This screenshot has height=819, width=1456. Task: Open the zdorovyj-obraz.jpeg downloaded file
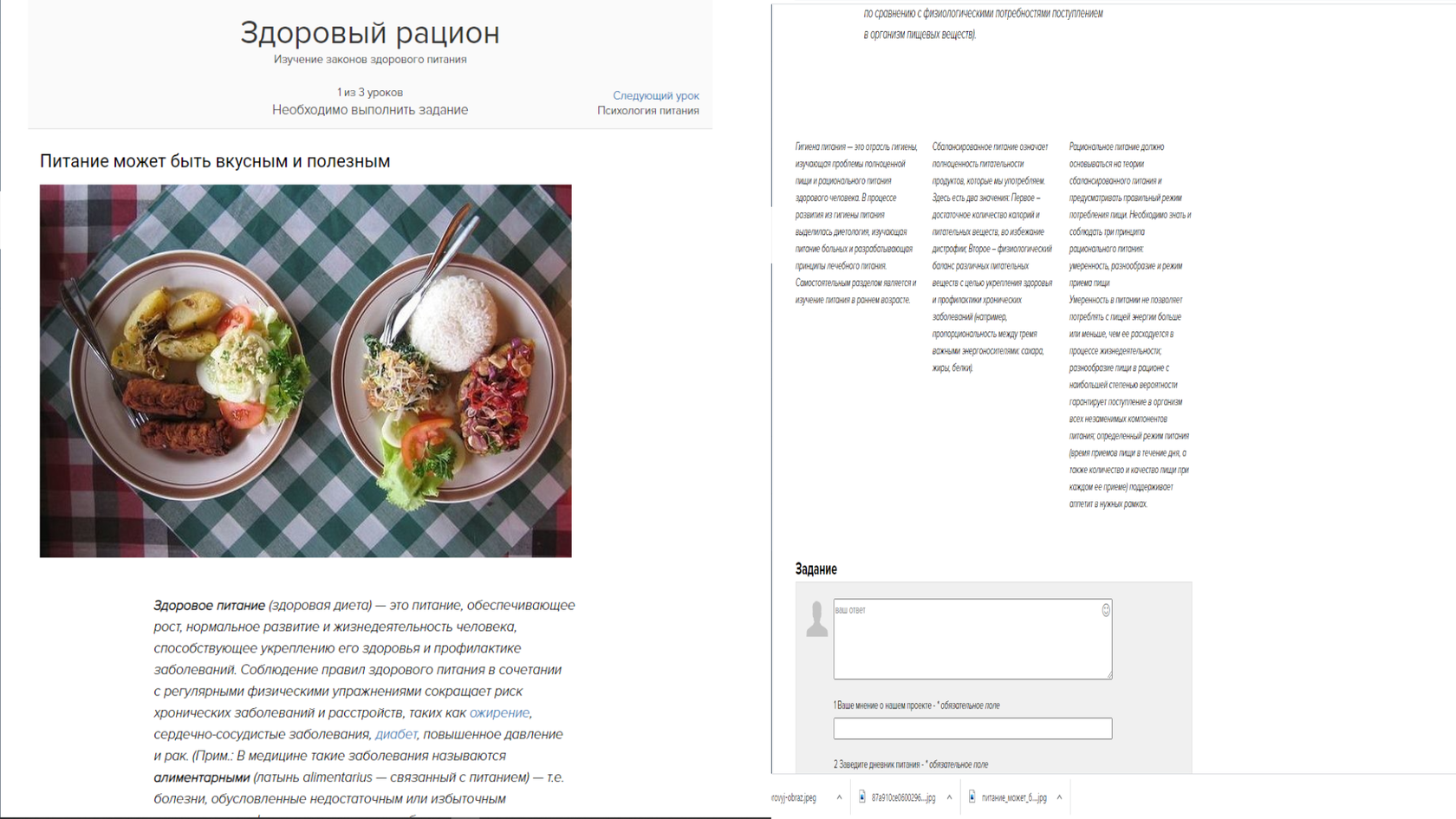click(x=794, y=797)
